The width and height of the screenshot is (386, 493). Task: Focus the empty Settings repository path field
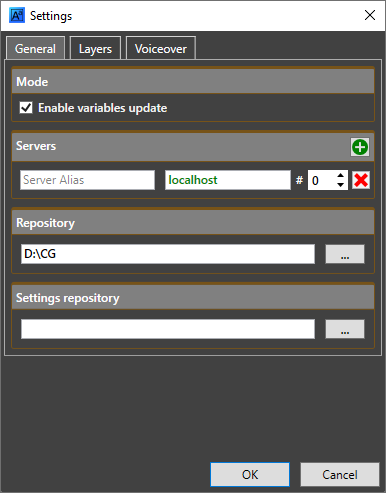[168, 329]
